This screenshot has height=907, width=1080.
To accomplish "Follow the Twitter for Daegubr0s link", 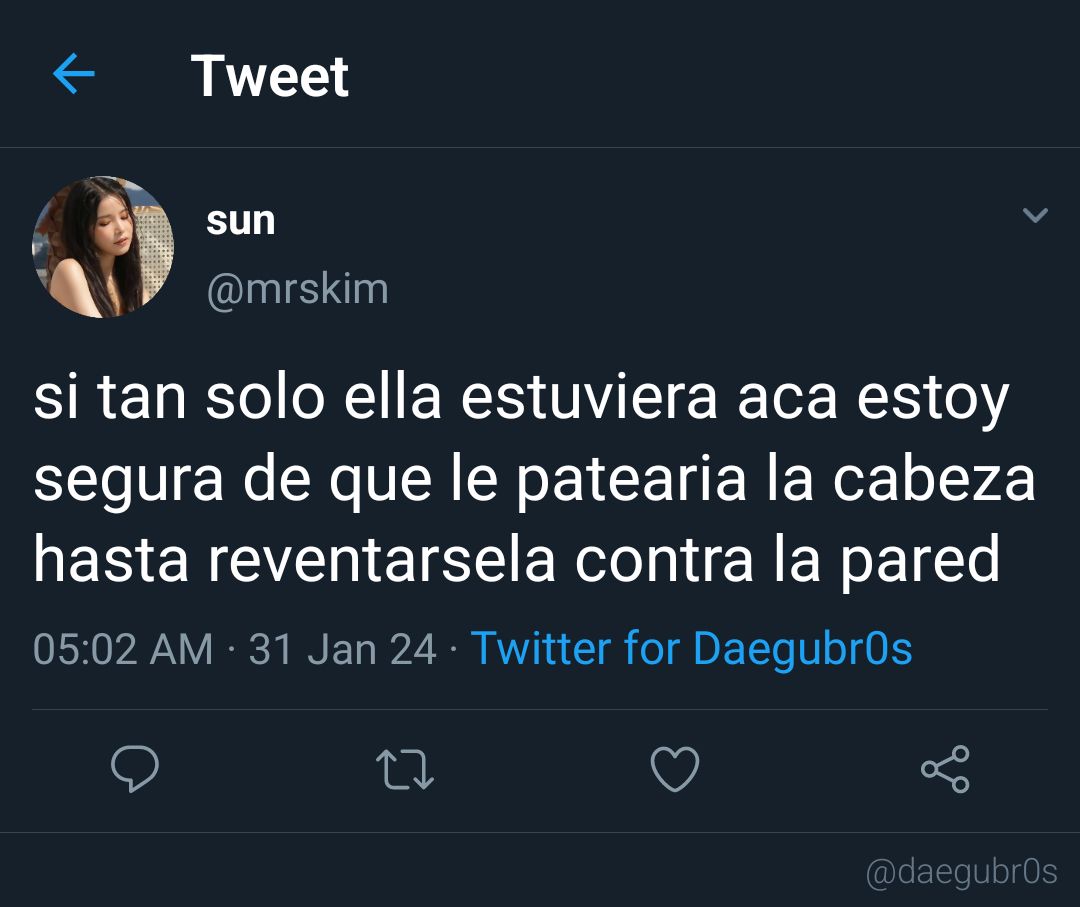I will click(x=692, y=649).
